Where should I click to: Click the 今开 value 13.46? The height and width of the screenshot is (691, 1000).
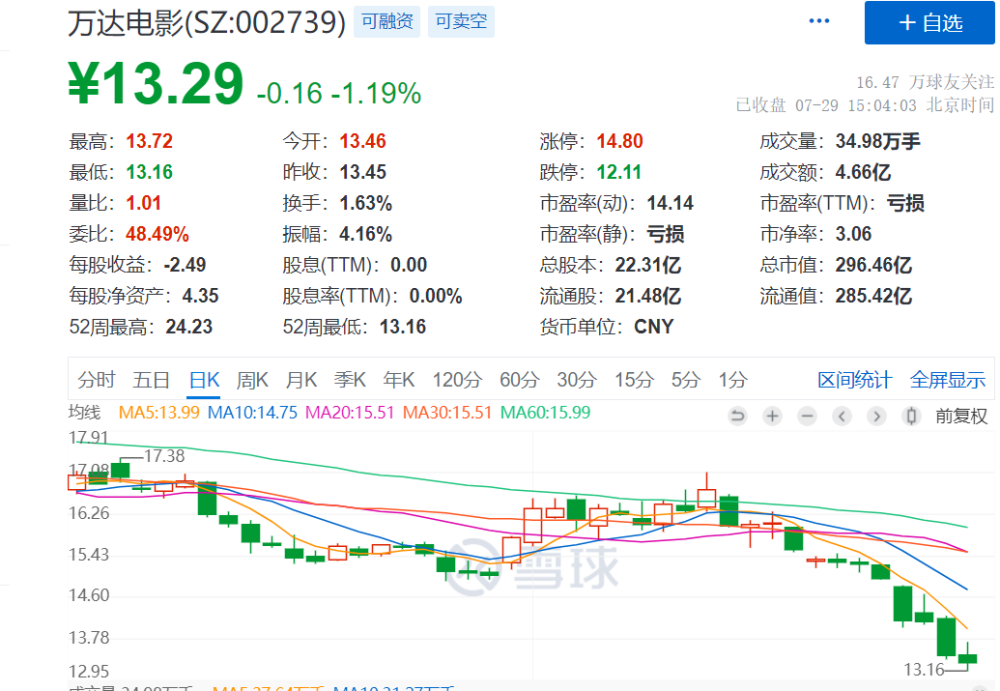click(x=363, y=141)
